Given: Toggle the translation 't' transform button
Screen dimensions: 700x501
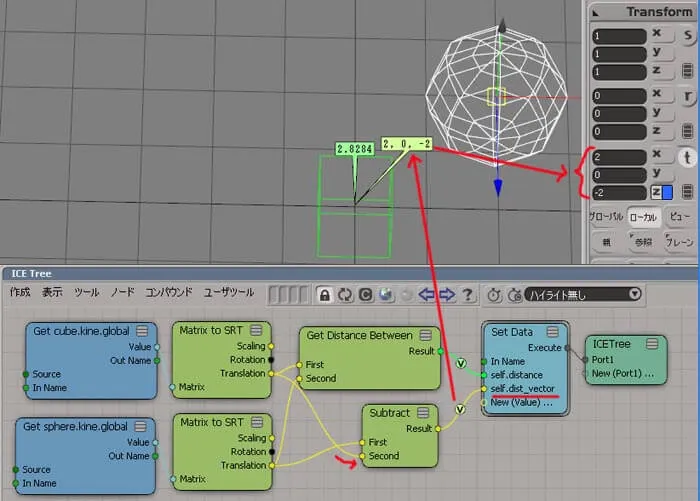Looking at the screenshot, I should point(688,157).
